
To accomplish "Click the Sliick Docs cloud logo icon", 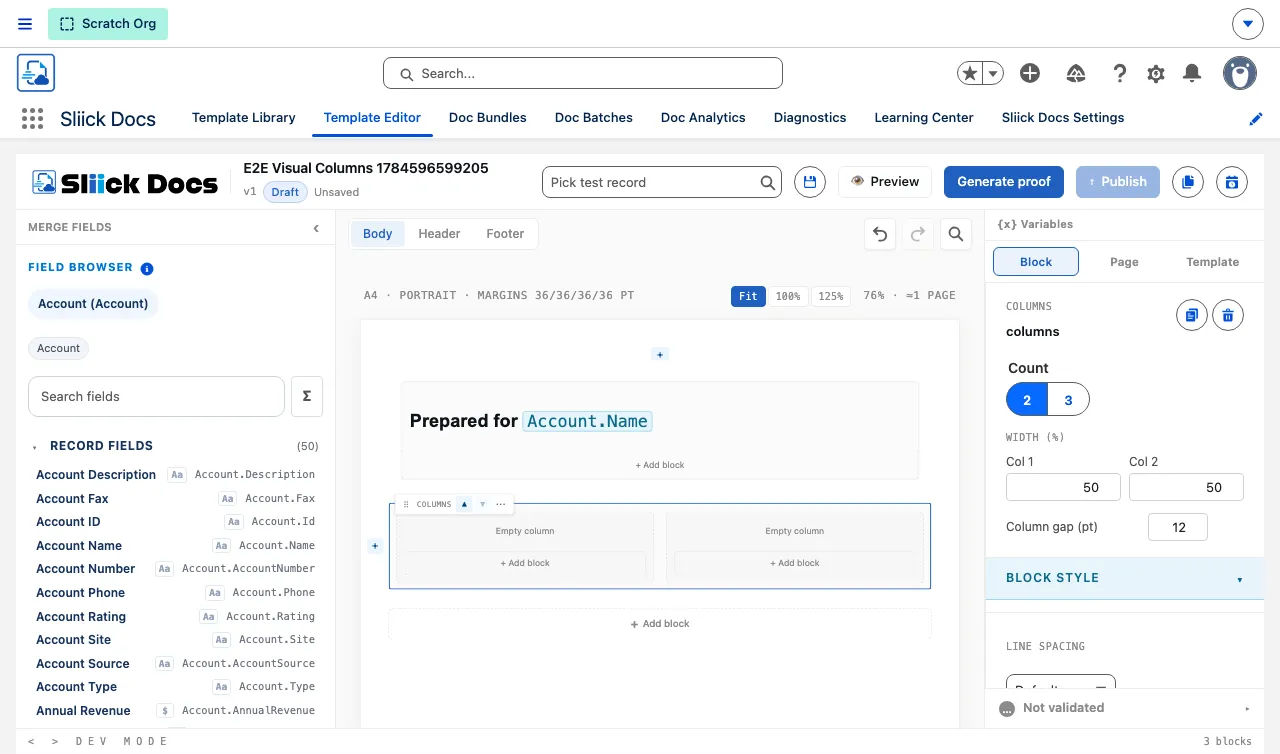I will [36, 73].
